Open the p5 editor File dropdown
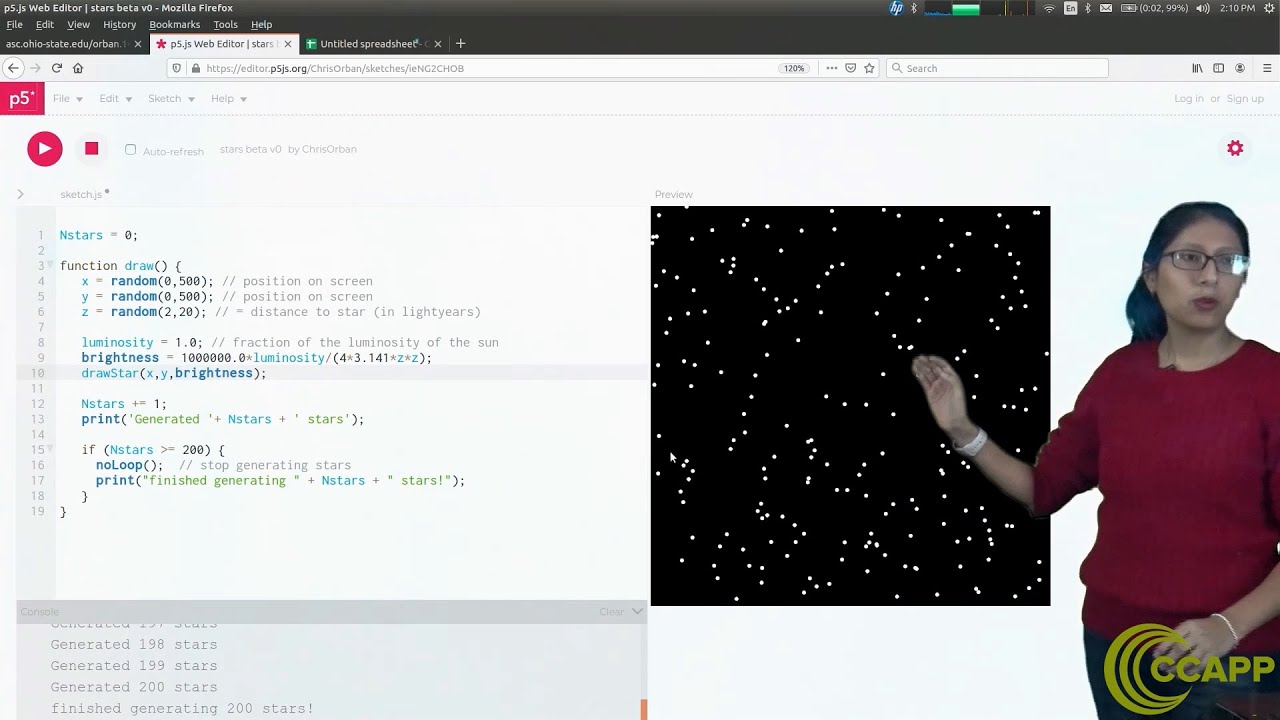Image resolution: width=1280 pixels, height=720 pixels. click(x=68, y=98)
